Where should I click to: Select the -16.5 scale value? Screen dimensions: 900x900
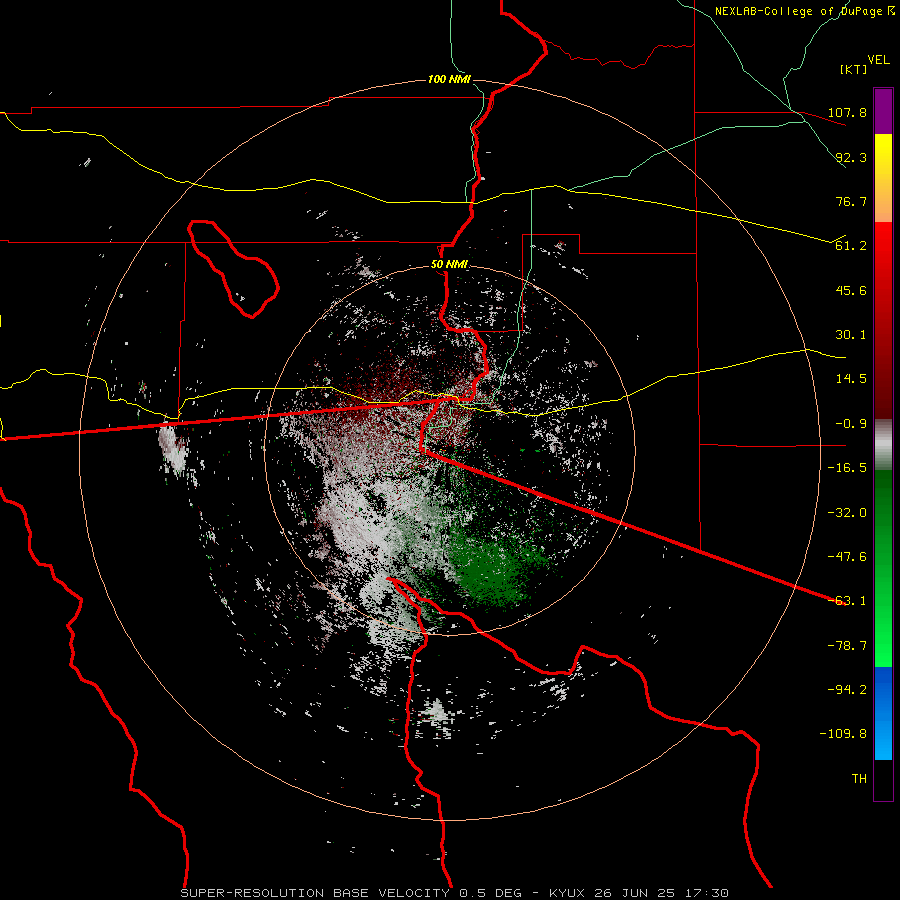(x=847, y=468)
